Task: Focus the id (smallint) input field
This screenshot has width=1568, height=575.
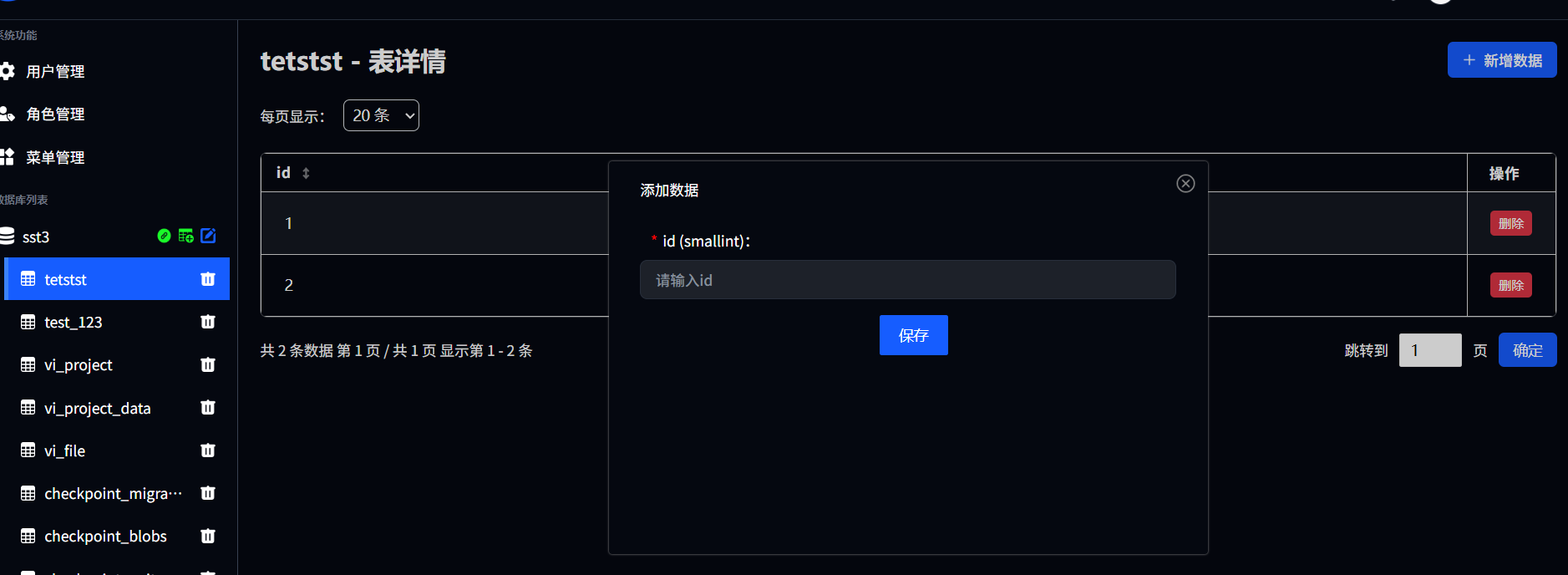Action: point(907,280)
